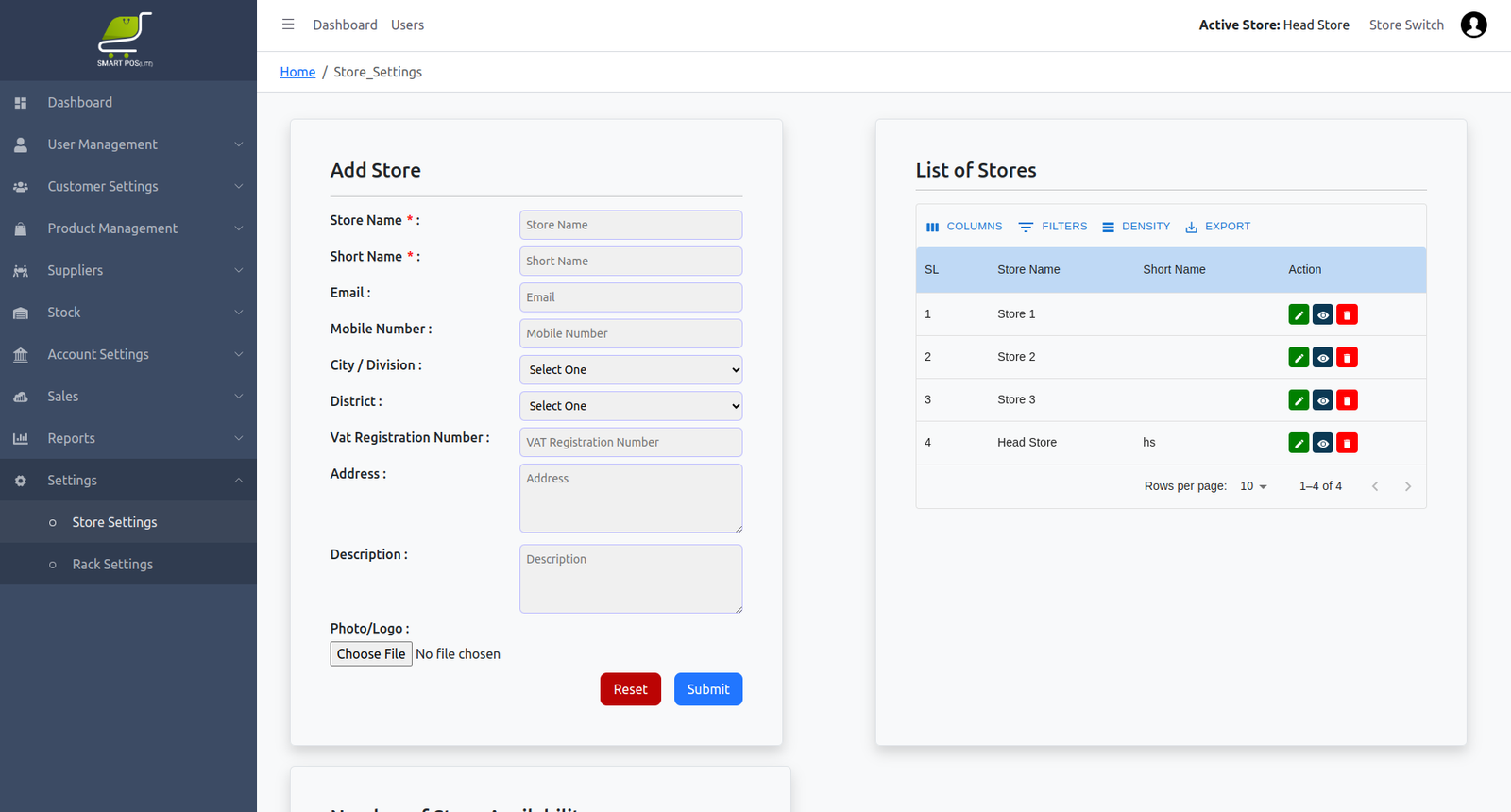Expand Account Settings chevron
Viewport: 1511px width, 812px height.
pyautogui.click(x=239, y=355)
